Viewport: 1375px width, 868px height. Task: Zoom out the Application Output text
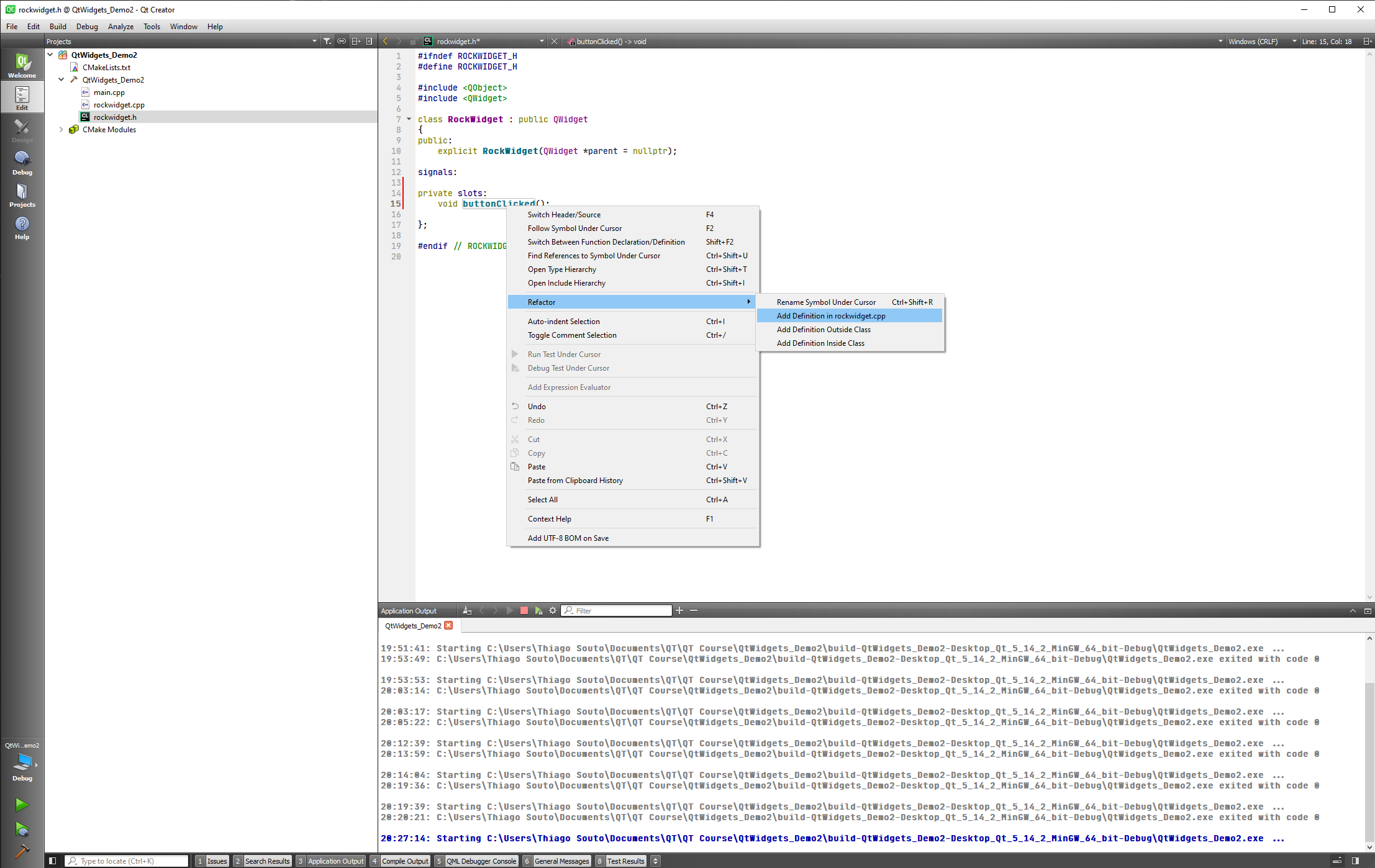[x=694, y=610]
